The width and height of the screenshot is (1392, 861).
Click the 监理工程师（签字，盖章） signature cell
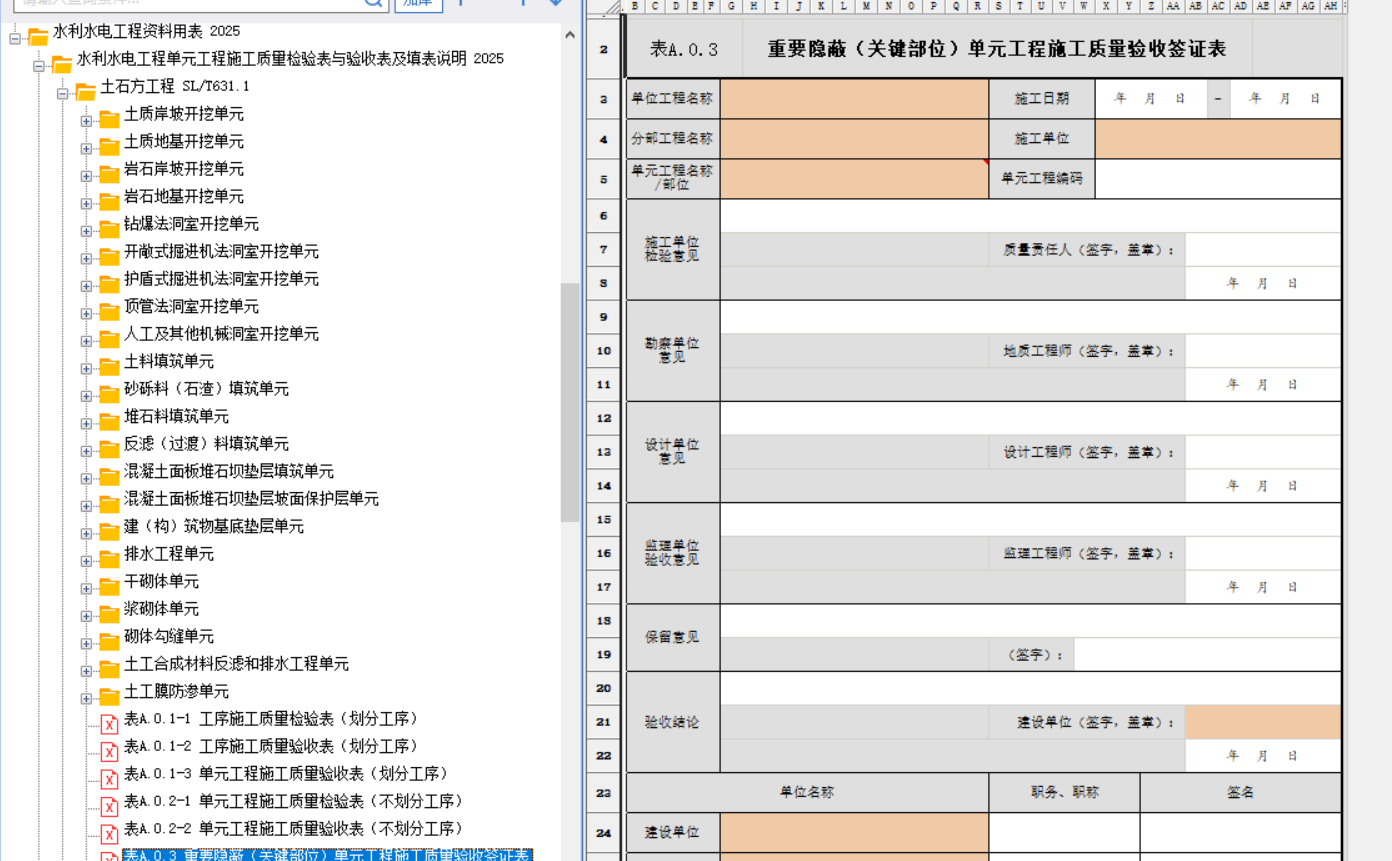[x=1263, y=553]
